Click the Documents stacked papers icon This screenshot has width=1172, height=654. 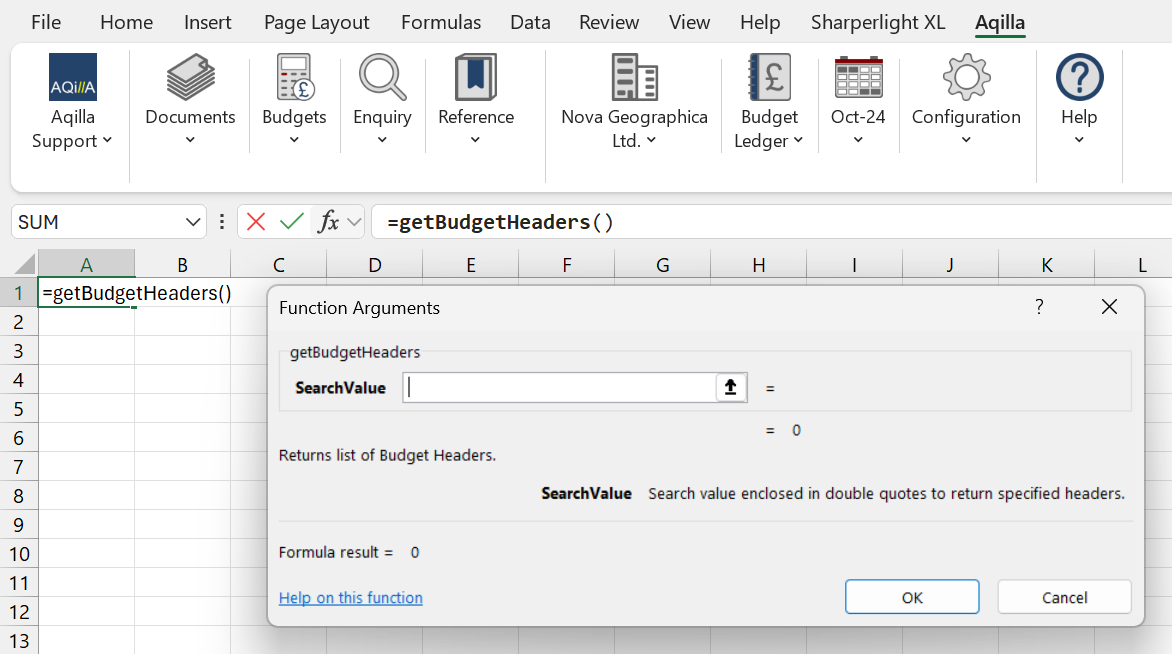point(190,78)
